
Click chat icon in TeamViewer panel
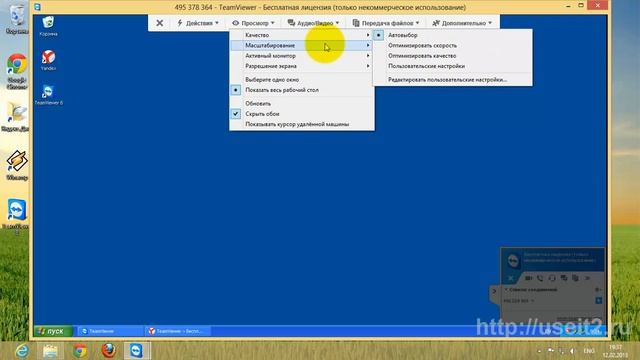pos(564,278)
